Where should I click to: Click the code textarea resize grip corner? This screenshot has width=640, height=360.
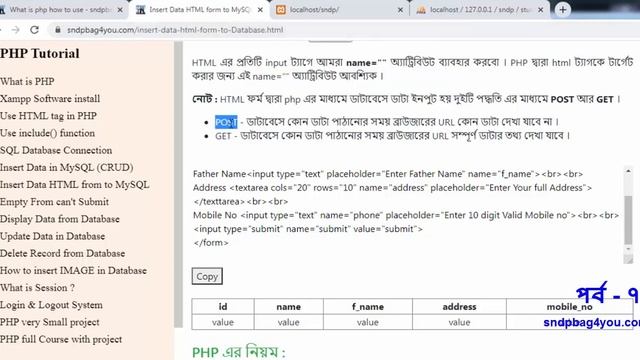click(x=628, y=259)
